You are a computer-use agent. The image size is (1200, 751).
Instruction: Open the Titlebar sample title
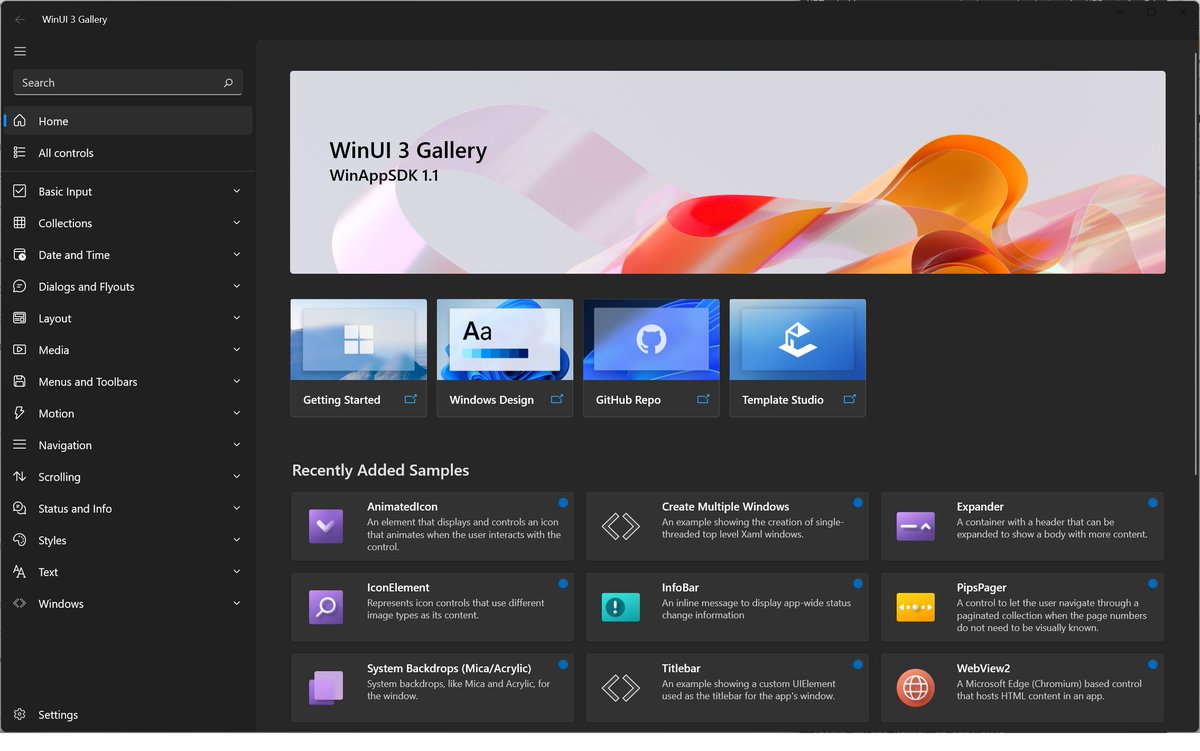click(x=681, y=669)
